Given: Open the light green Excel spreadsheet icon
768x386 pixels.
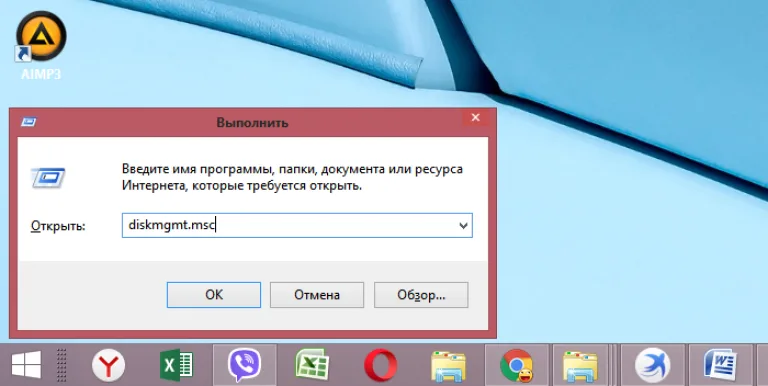Looking at the screenshot, I should (x=312, y=365).
